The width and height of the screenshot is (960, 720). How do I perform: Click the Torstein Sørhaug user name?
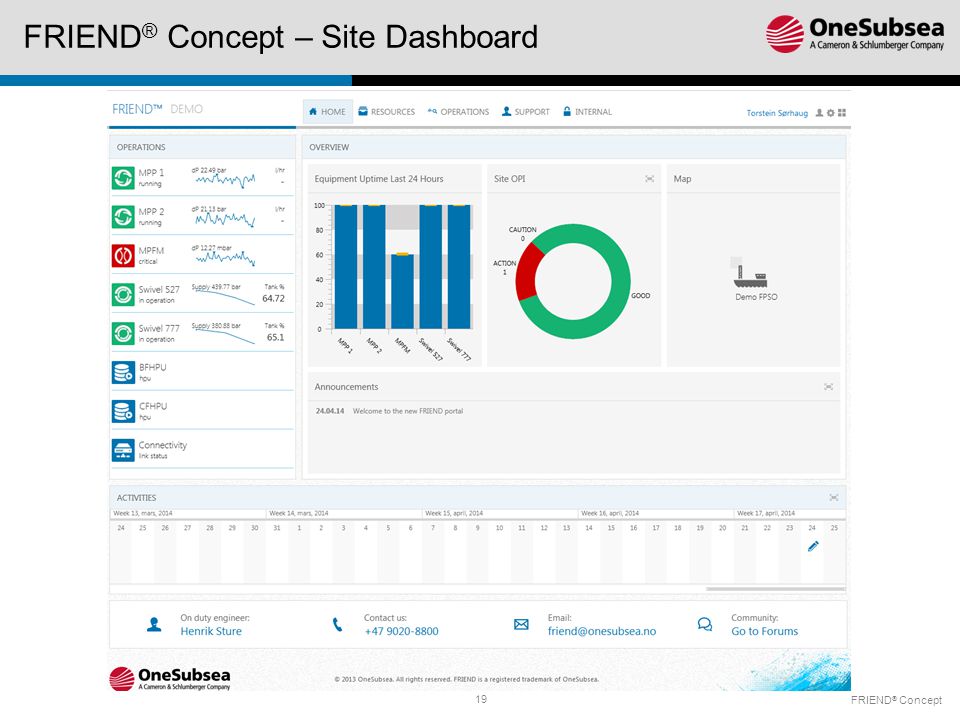coord(777,113)
